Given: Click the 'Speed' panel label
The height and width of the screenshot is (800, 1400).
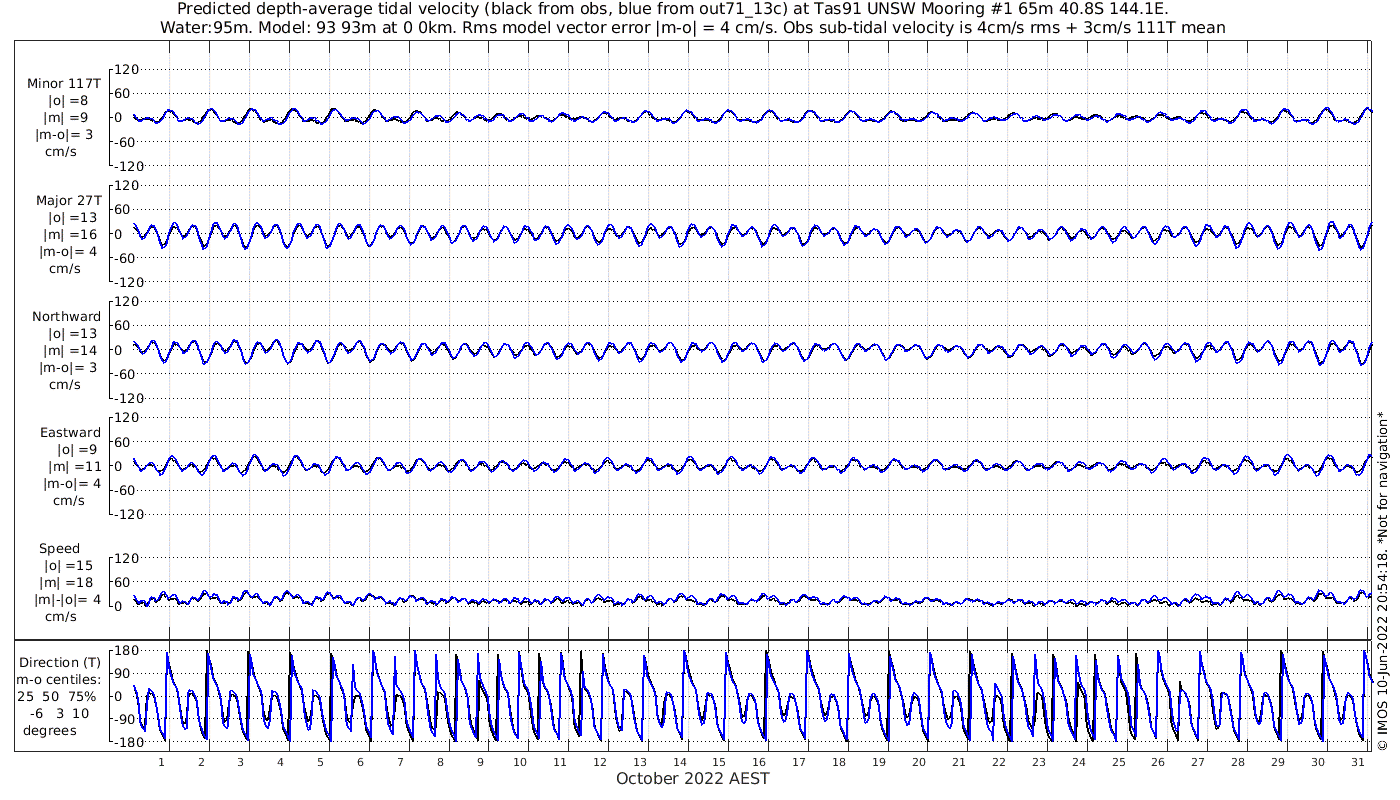Looking at the screenshot, I should pos(59,549).
